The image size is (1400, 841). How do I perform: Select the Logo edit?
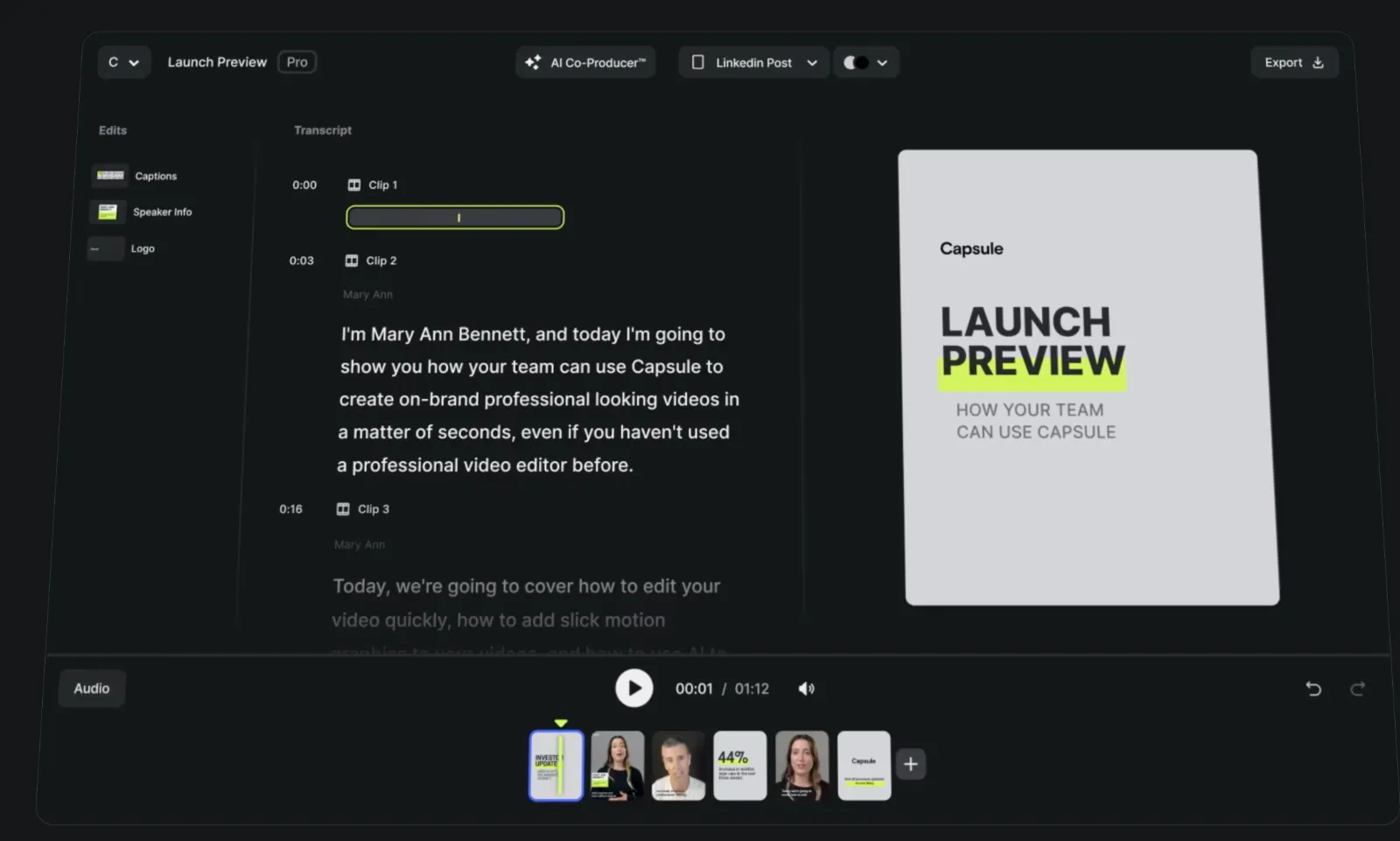tap(122, 249)
